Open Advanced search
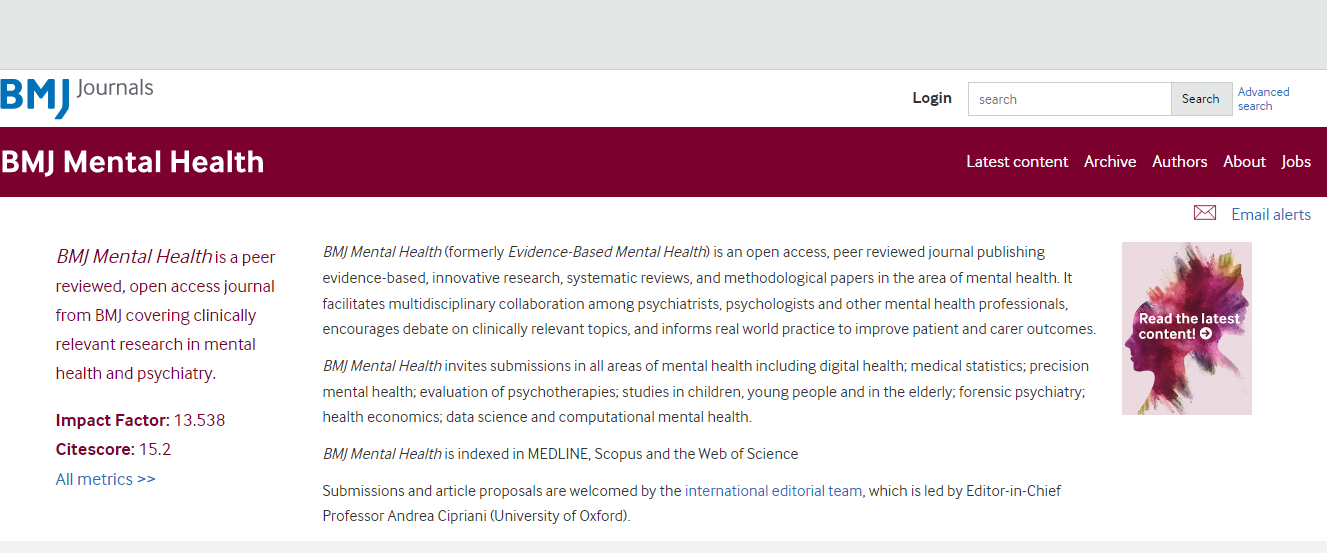Viewport: 1327px width, 553px height. 1263,98
